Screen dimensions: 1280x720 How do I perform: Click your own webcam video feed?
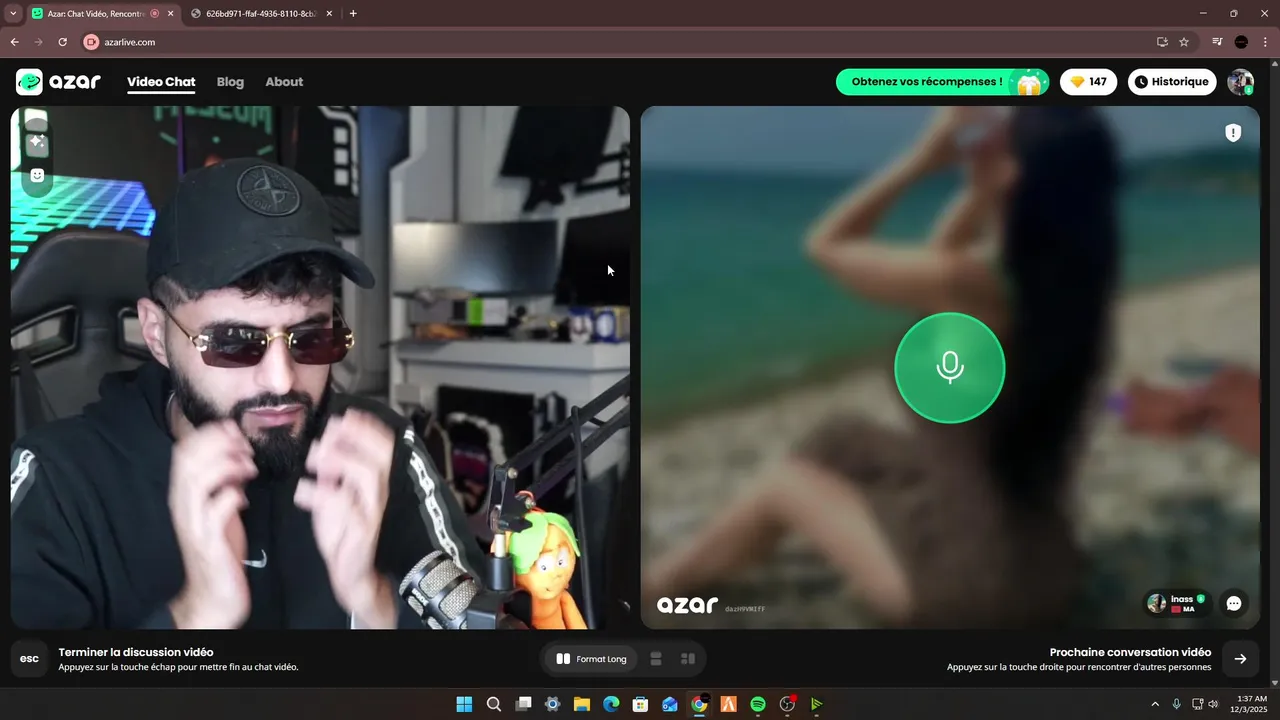(320, 367)
